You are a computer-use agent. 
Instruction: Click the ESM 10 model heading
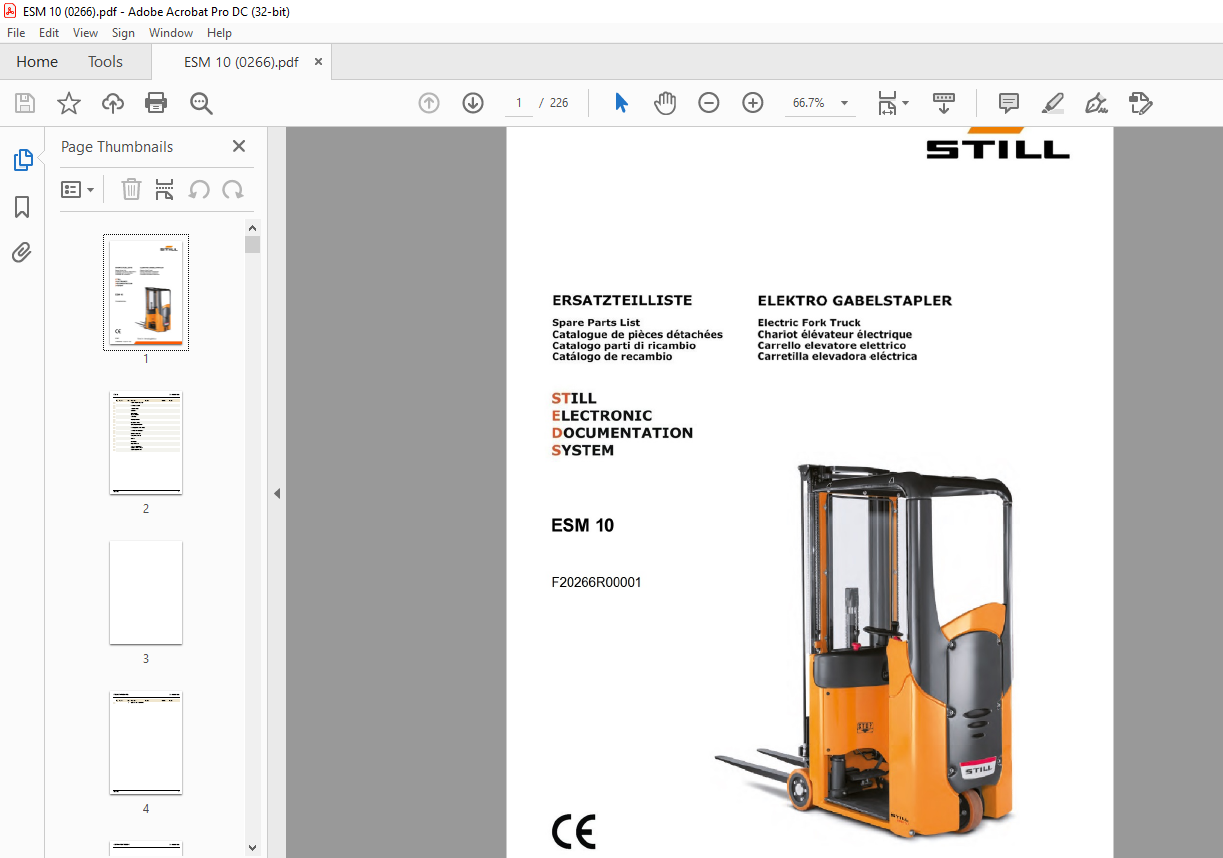click(x=583, y=526)
